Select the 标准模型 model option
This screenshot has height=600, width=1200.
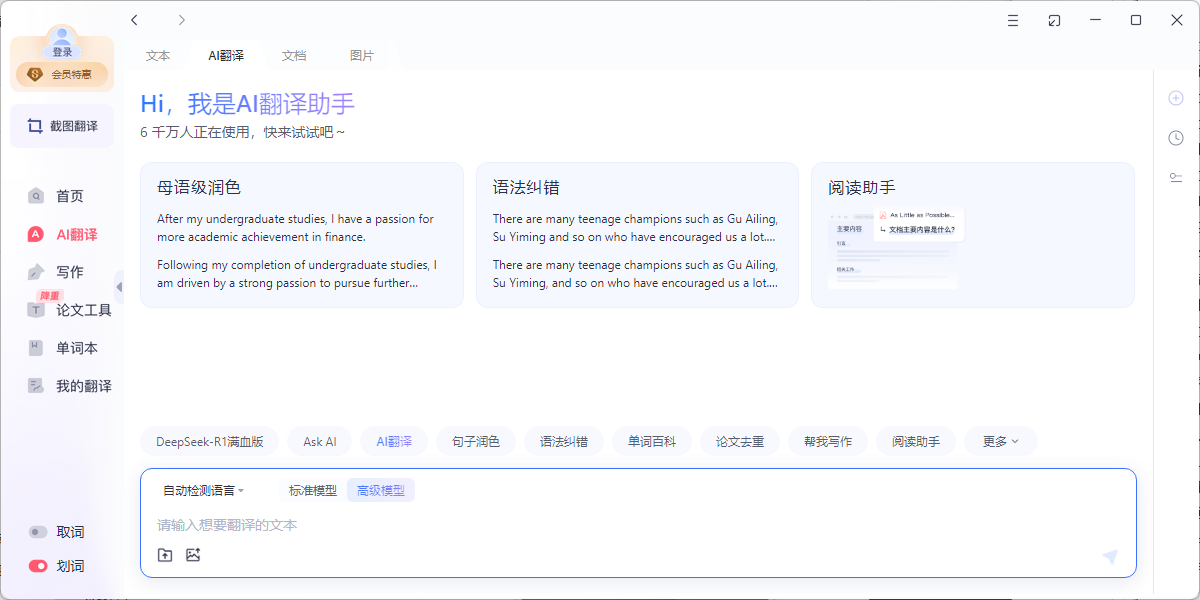(x=313, y=490)
